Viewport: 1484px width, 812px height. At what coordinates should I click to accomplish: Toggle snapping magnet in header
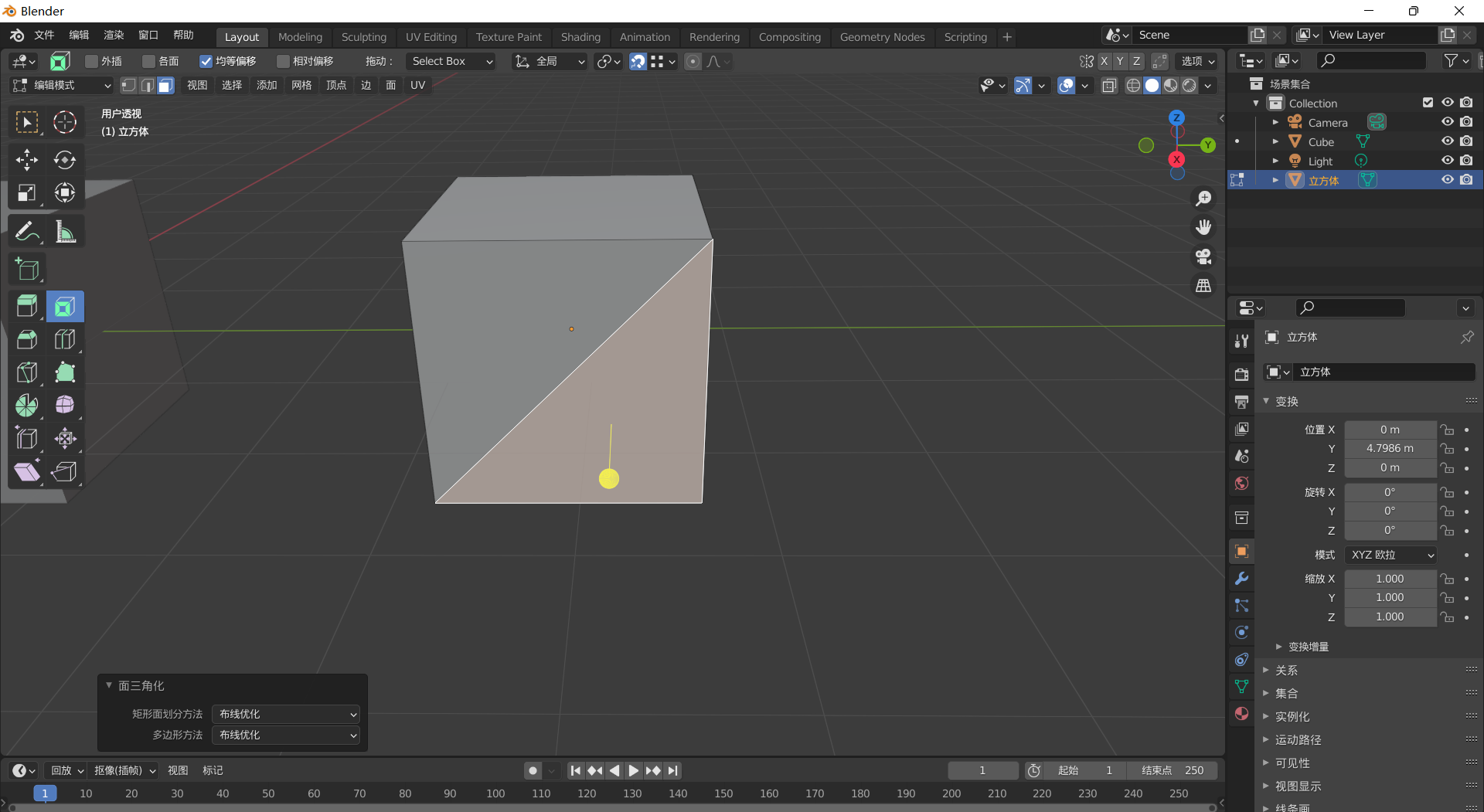click(x=638, y=61)
